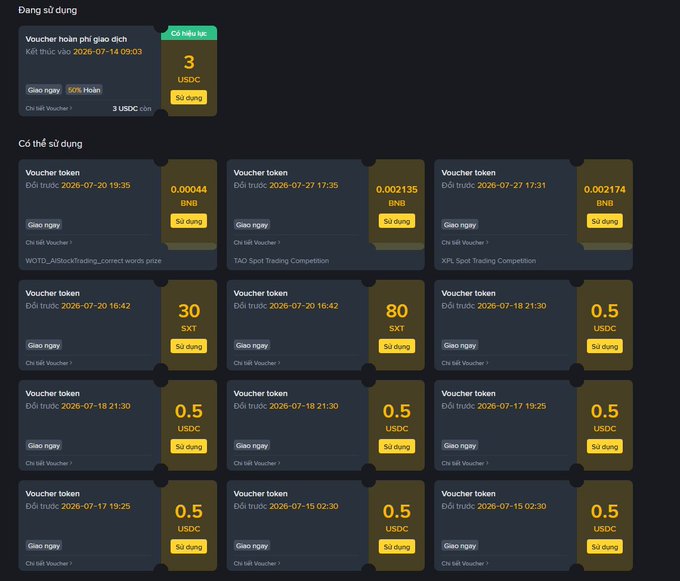Click the '3 USDC còn' remaining balance text
The height and width of the screenshot is (581, 680).
coord(132,108)
